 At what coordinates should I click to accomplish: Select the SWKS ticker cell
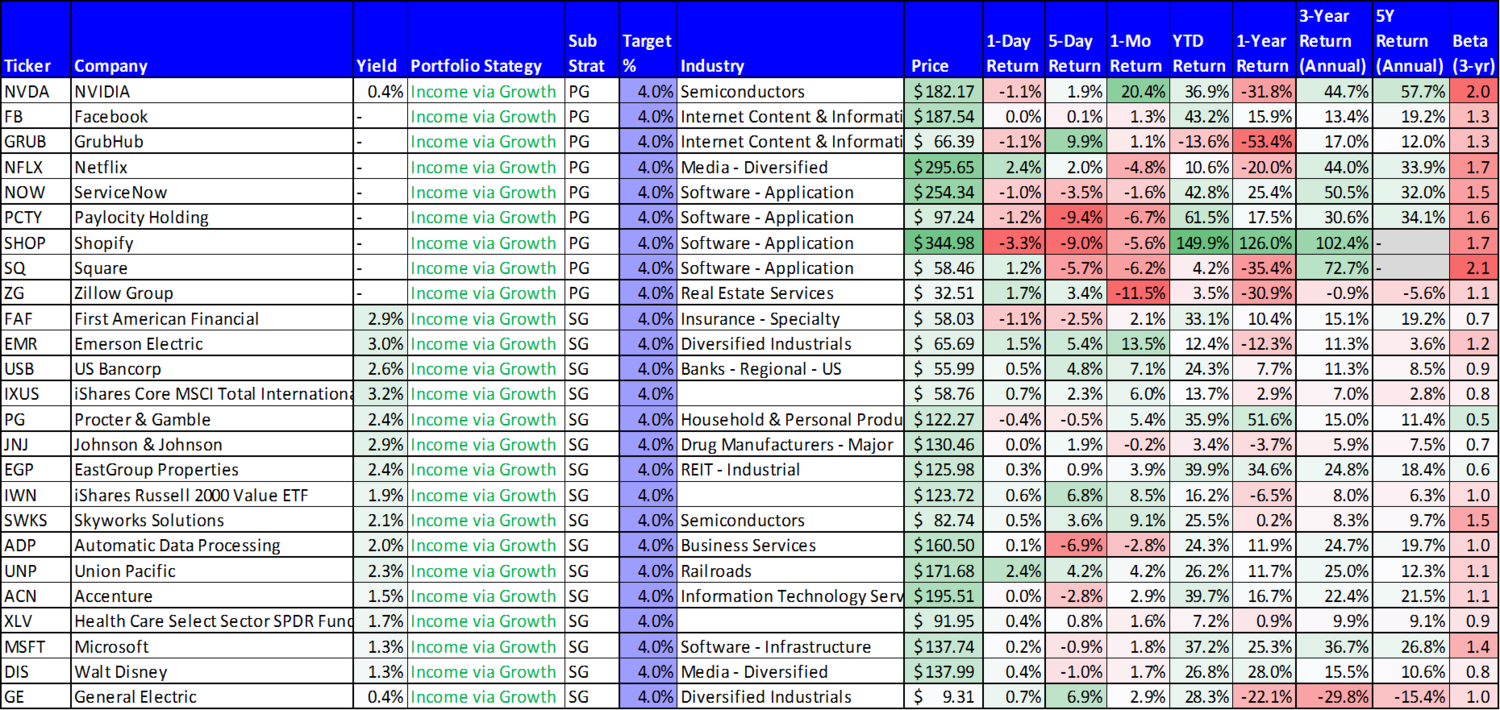(36, 520)
